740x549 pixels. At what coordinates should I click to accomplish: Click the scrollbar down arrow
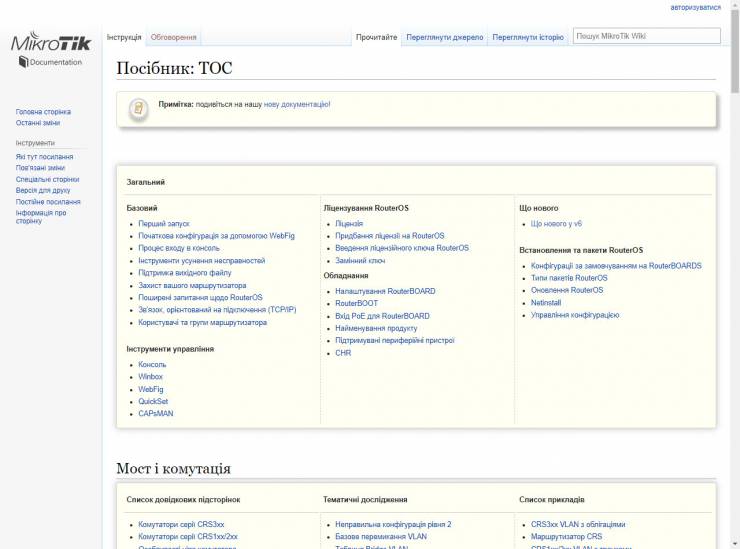coord(735,544)
